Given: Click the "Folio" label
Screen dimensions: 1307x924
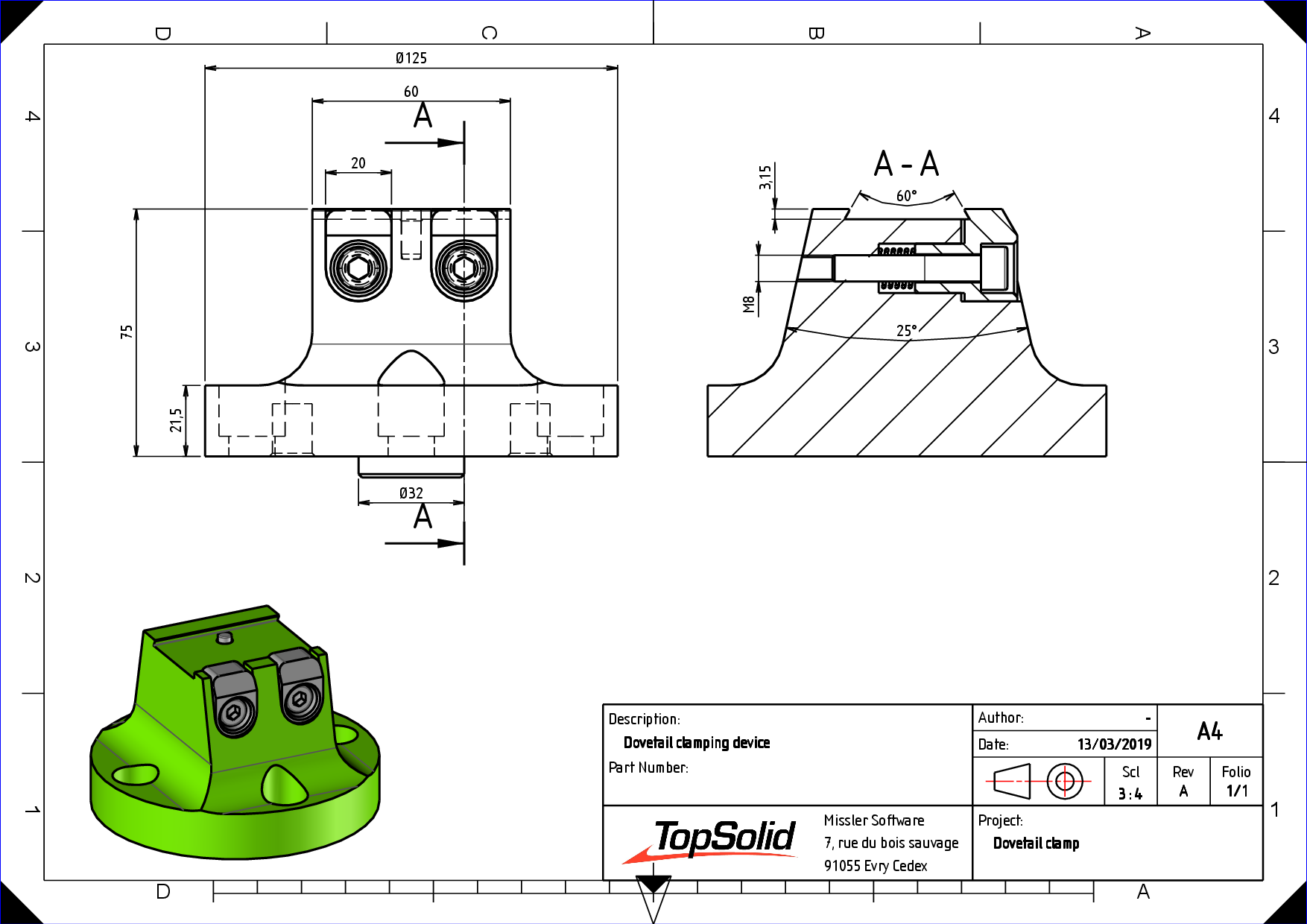Looking at the screenshot, I should point(1236,772).
